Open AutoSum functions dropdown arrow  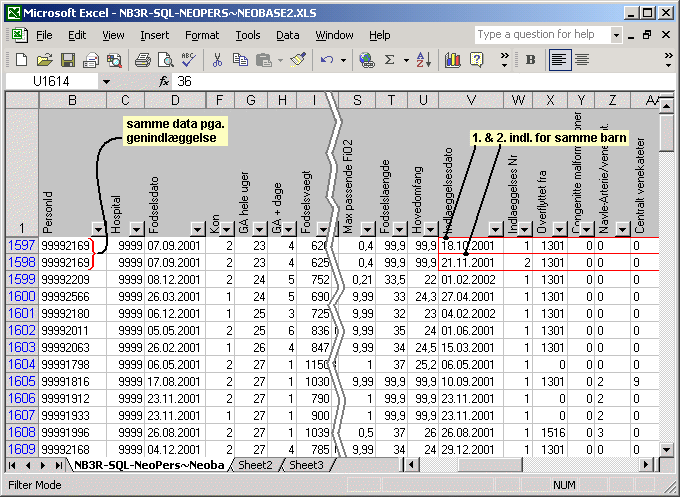click(406, 60)
